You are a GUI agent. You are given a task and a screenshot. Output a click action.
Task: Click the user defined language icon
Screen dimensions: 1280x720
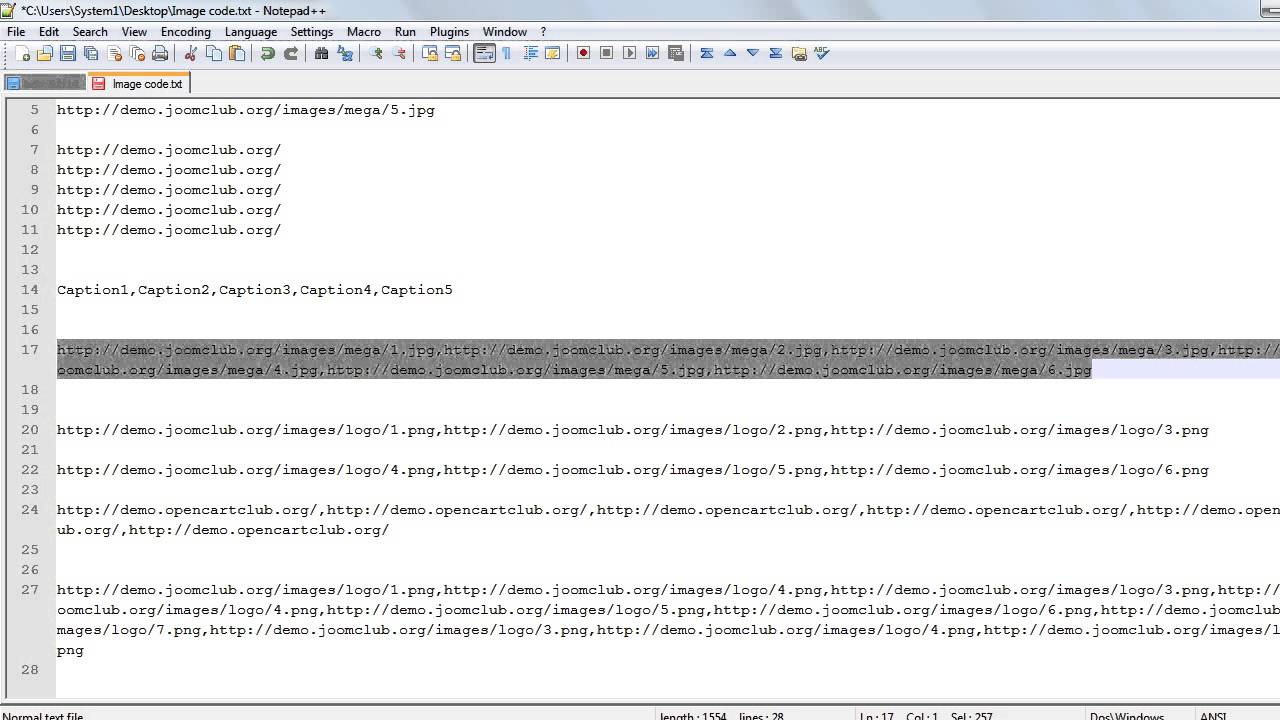coord(553,54)
